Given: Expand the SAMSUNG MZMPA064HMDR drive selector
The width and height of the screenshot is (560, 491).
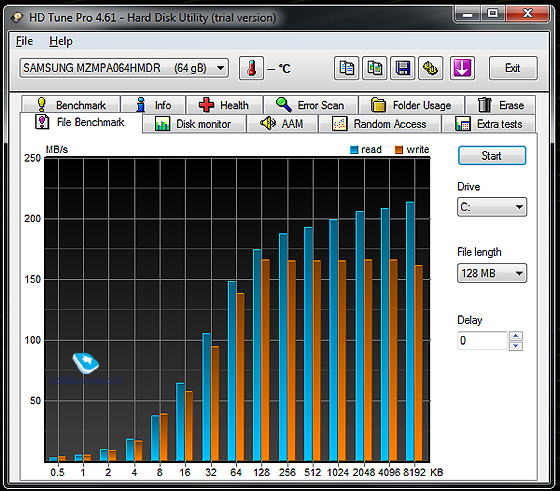Looking at the screenshot, I should [x=124, y=68].
